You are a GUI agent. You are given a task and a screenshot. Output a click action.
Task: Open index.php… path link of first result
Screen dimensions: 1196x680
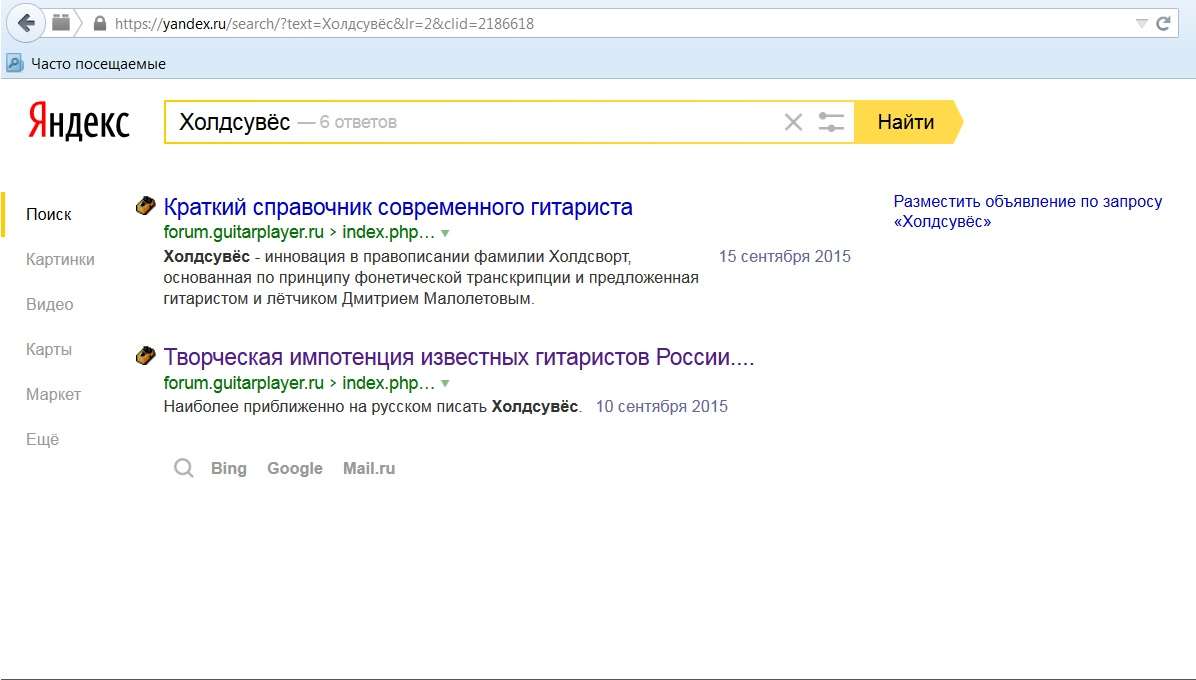388,232
